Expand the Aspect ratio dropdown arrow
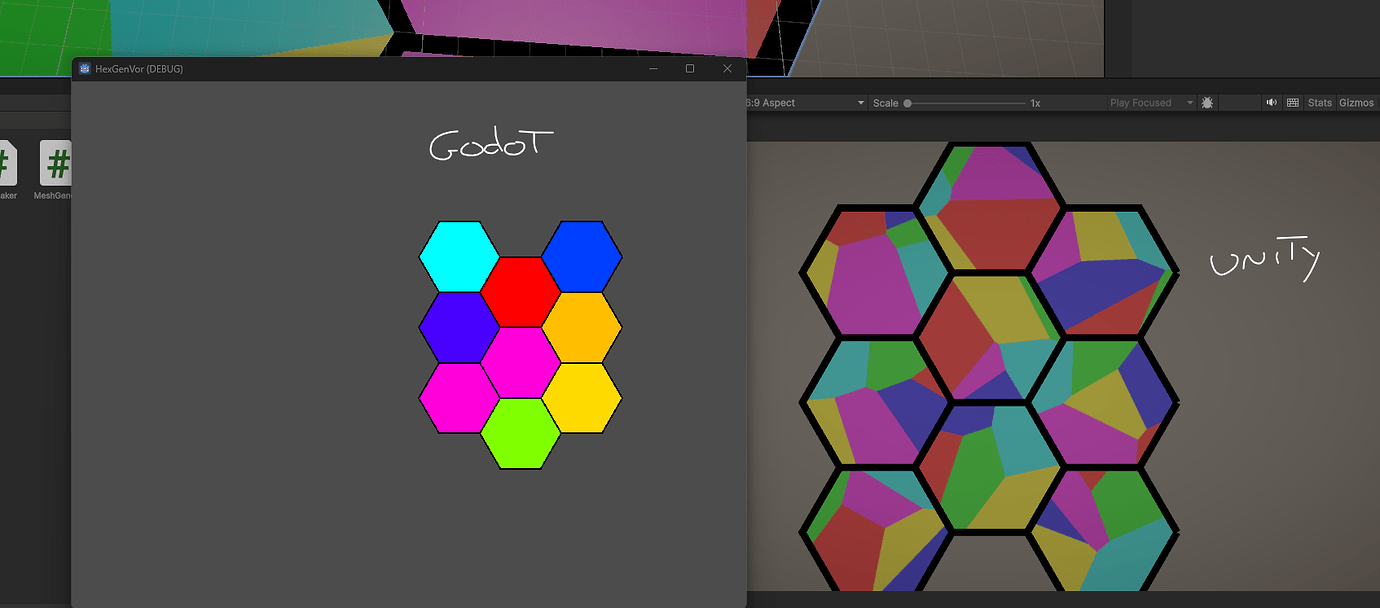The height and width of the screenshot is (608, 1380). (x=860, y=102)
